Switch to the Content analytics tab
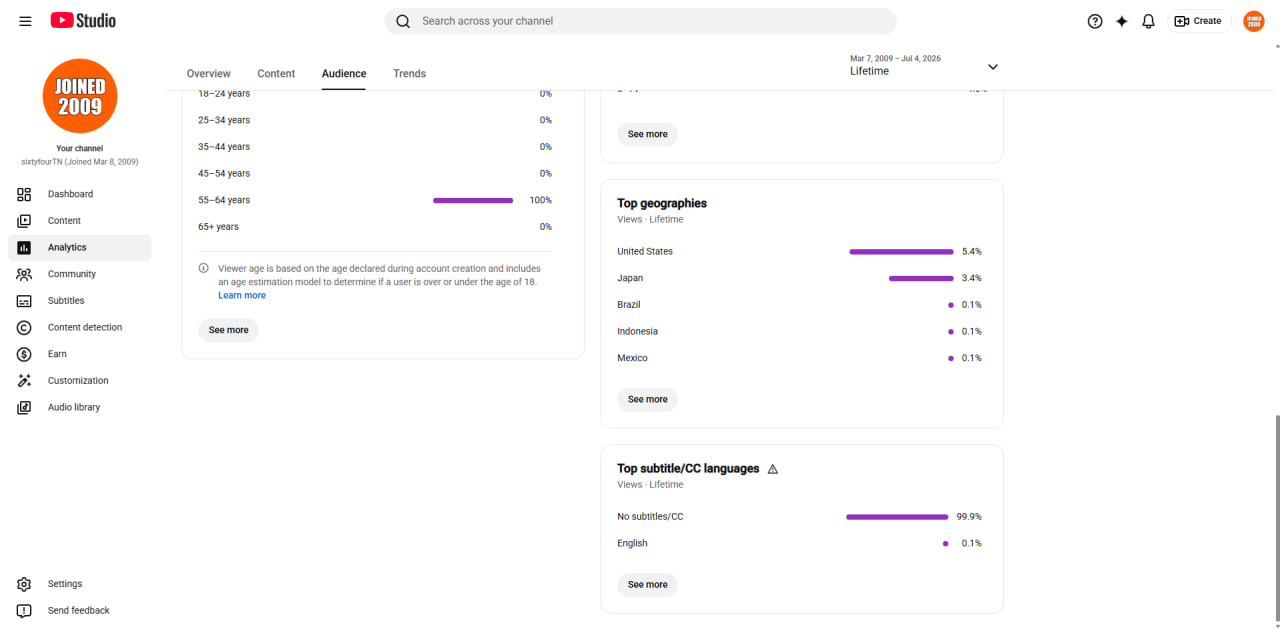The image size is (1280, 629). tap(276, 74)
